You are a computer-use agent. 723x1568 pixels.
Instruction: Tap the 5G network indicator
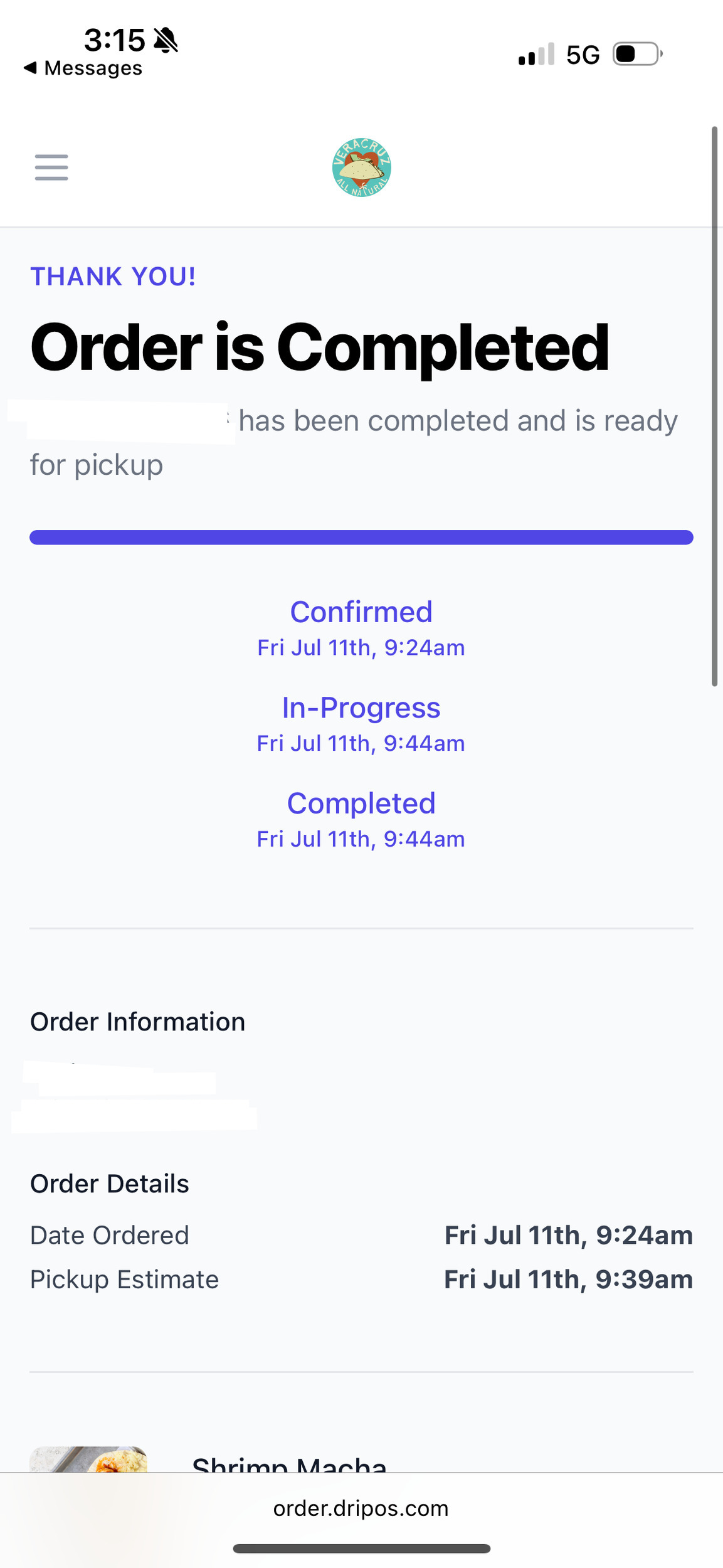[583, 55]
